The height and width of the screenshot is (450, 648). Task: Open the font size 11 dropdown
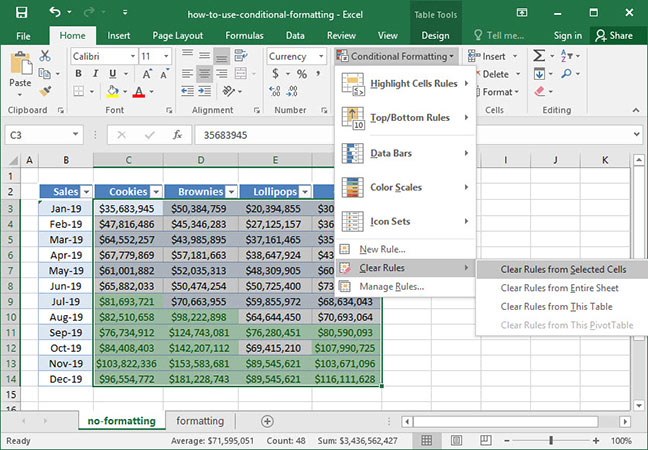[x=166, y=56]
